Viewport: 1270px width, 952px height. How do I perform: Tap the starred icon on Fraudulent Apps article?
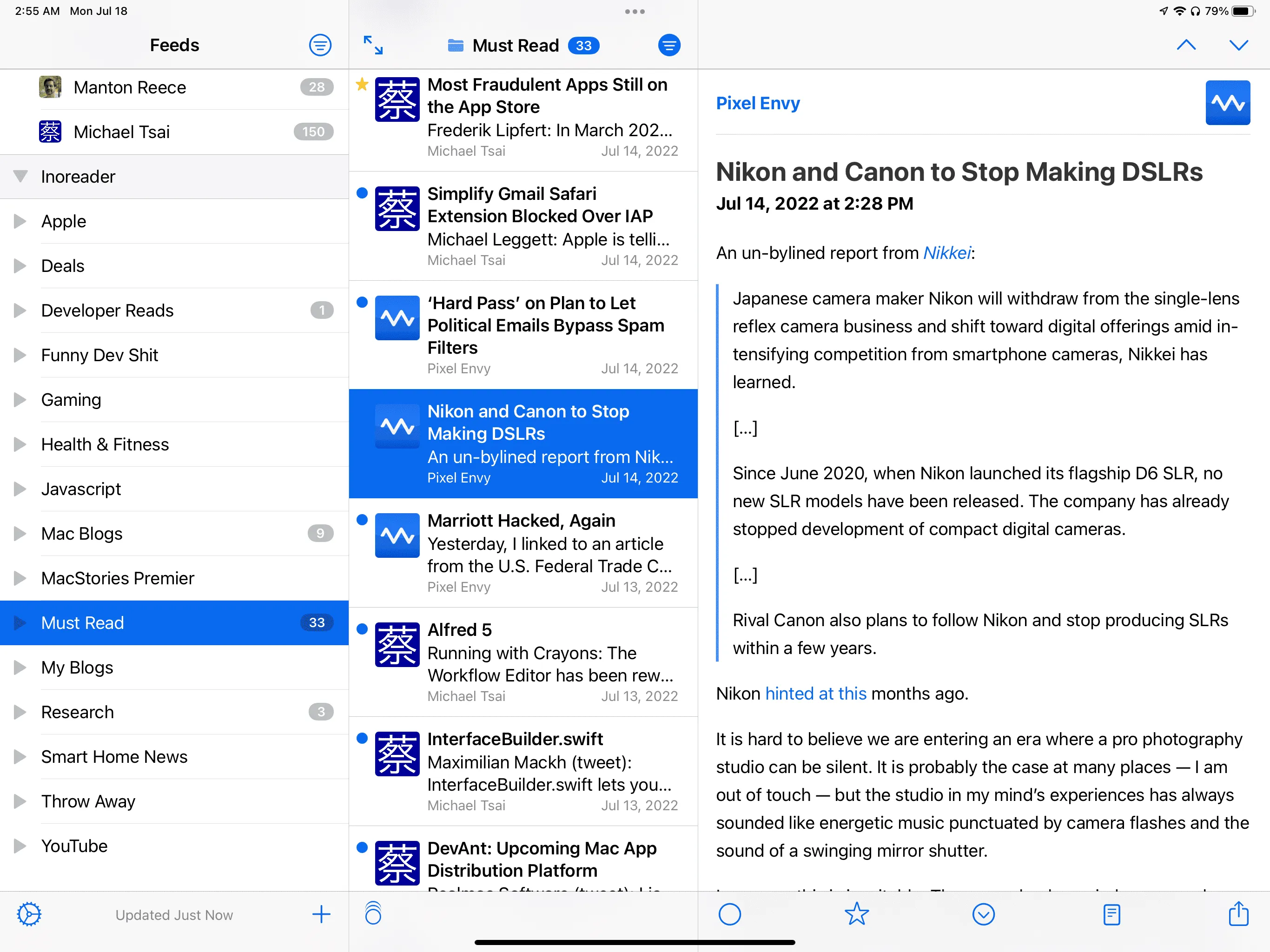pyautogui.click(x=362, y=85)
